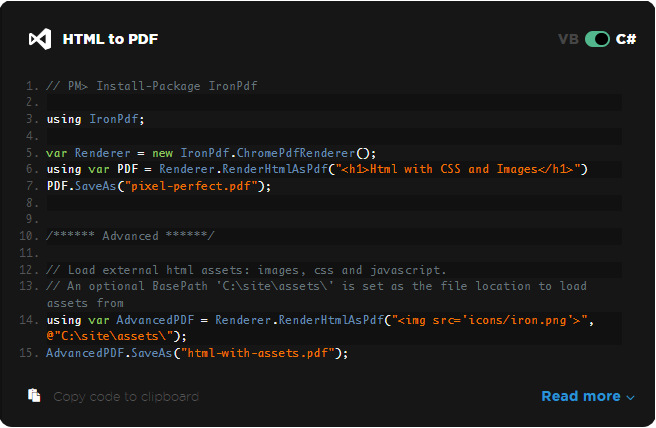Click the comment 'PM> Install-Package IronPdf'
The image size is (656, 428).
tap(151, 86)
